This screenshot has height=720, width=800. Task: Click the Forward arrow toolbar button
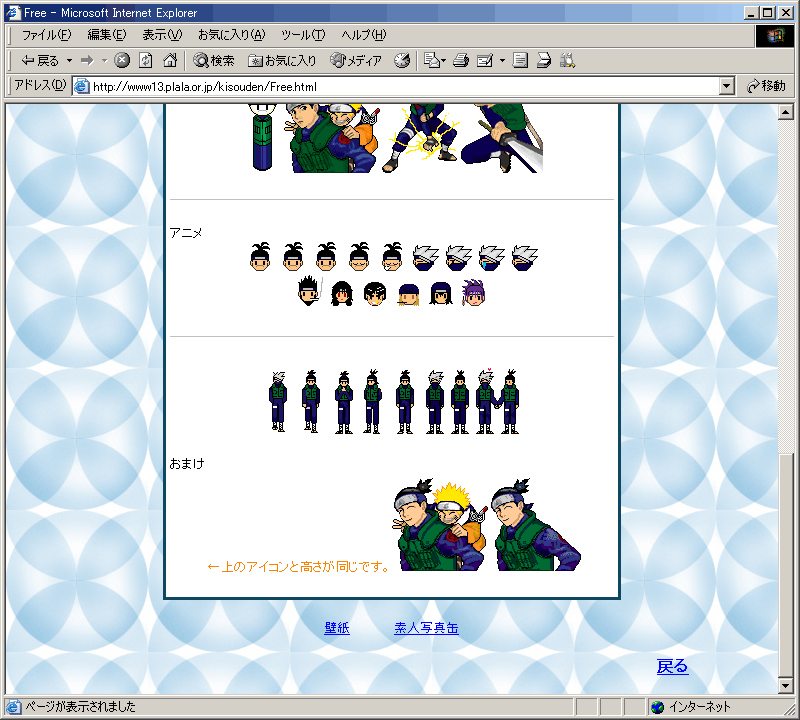click(x=87, y=61)
